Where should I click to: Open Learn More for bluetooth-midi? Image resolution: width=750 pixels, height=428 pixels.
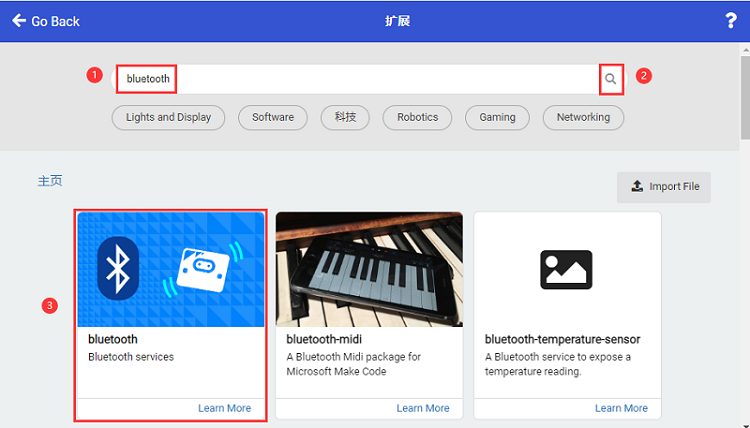423,408
